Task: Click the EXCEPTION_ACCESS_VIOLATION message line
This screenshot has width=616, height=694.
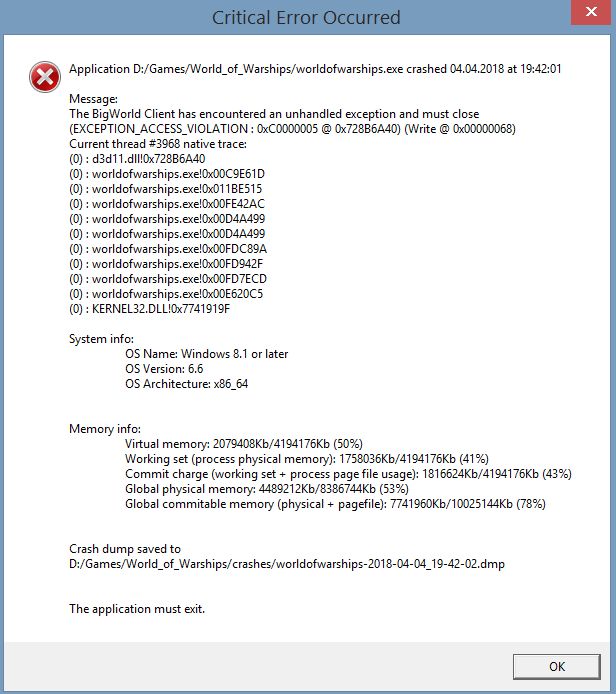Action: 292,129
